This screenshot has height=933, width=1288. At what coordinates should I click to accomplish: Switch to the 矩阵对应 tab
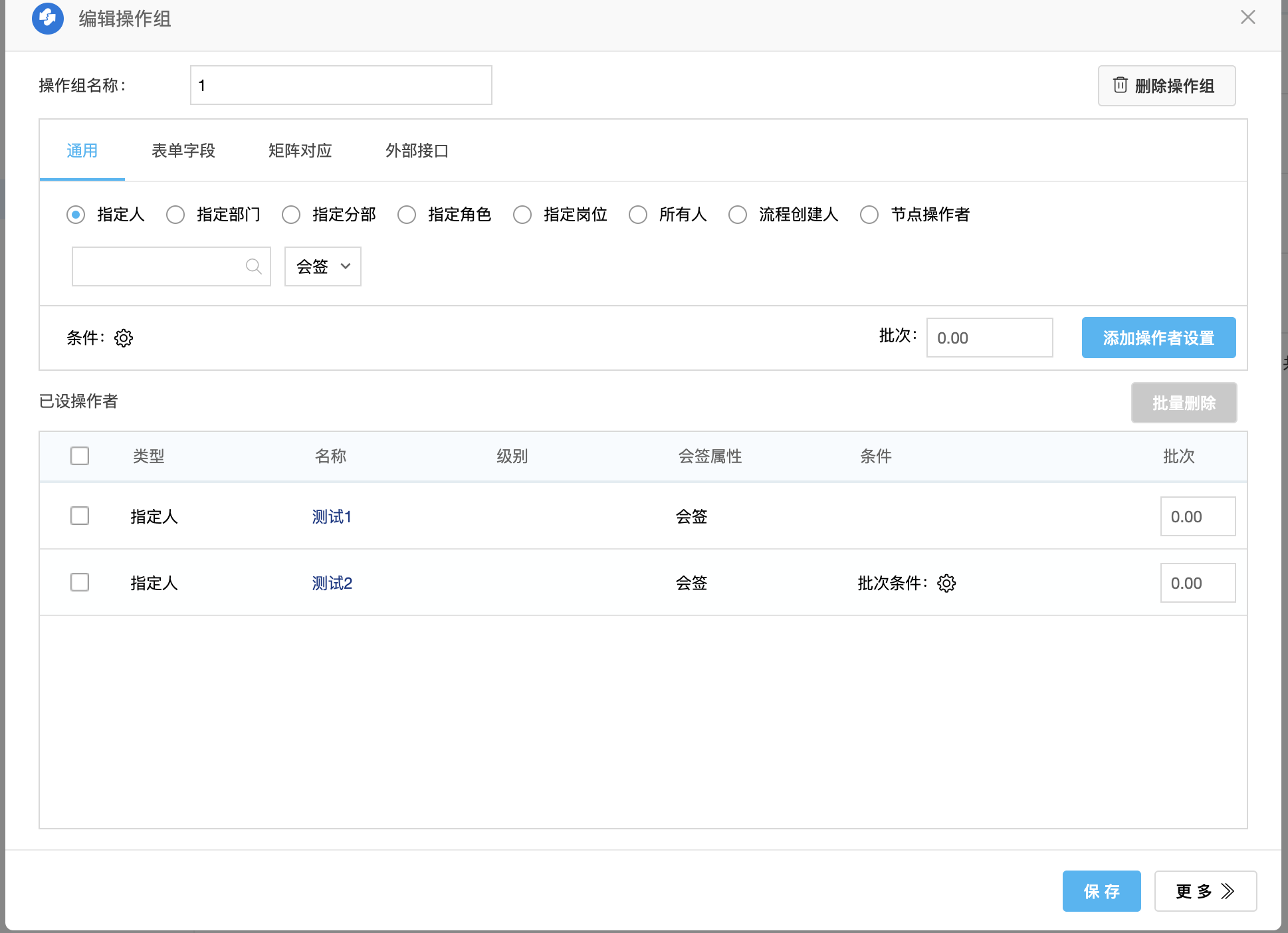[300, 151]
